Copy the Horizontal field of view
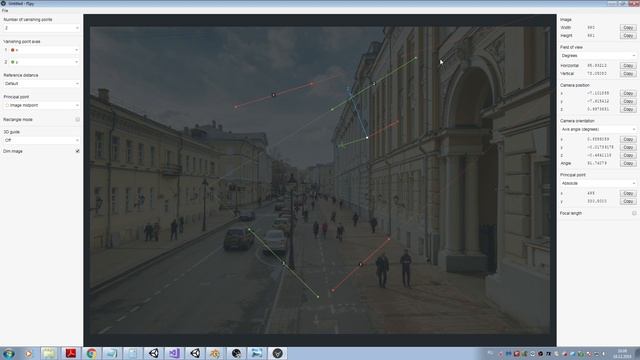Image resolution: width=640 pixels, height=360 pixels. 628,66
